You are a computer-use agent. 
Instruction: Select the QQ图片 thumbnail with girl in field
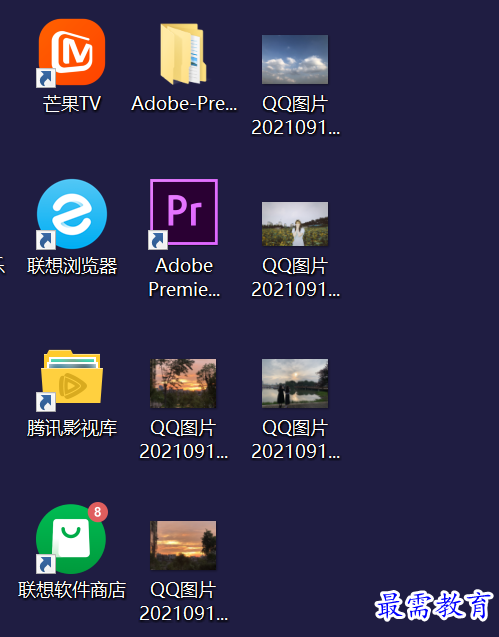click(295, 224)
